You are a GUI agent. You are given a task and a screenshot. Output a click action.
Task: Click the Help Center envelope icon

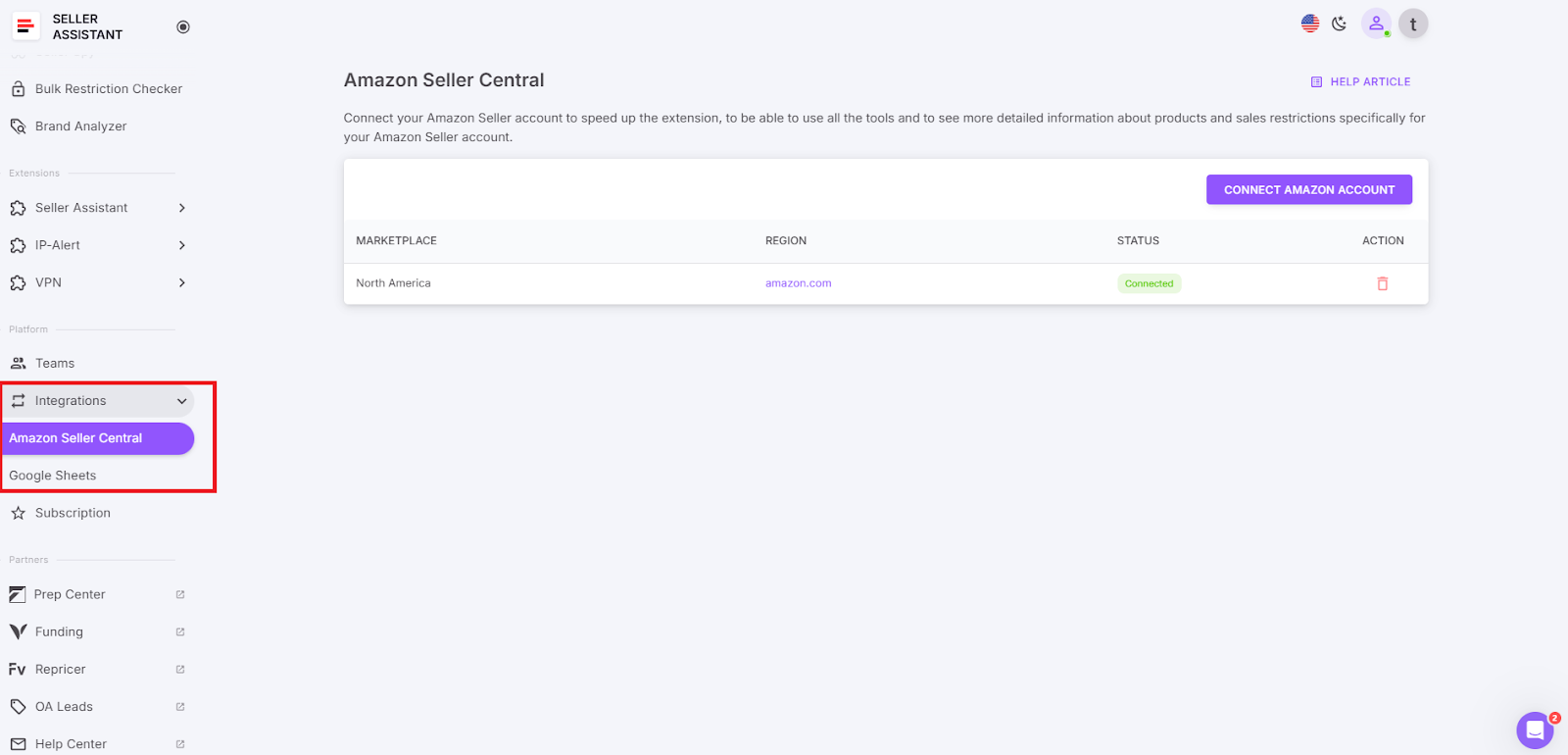pos(17,742)
